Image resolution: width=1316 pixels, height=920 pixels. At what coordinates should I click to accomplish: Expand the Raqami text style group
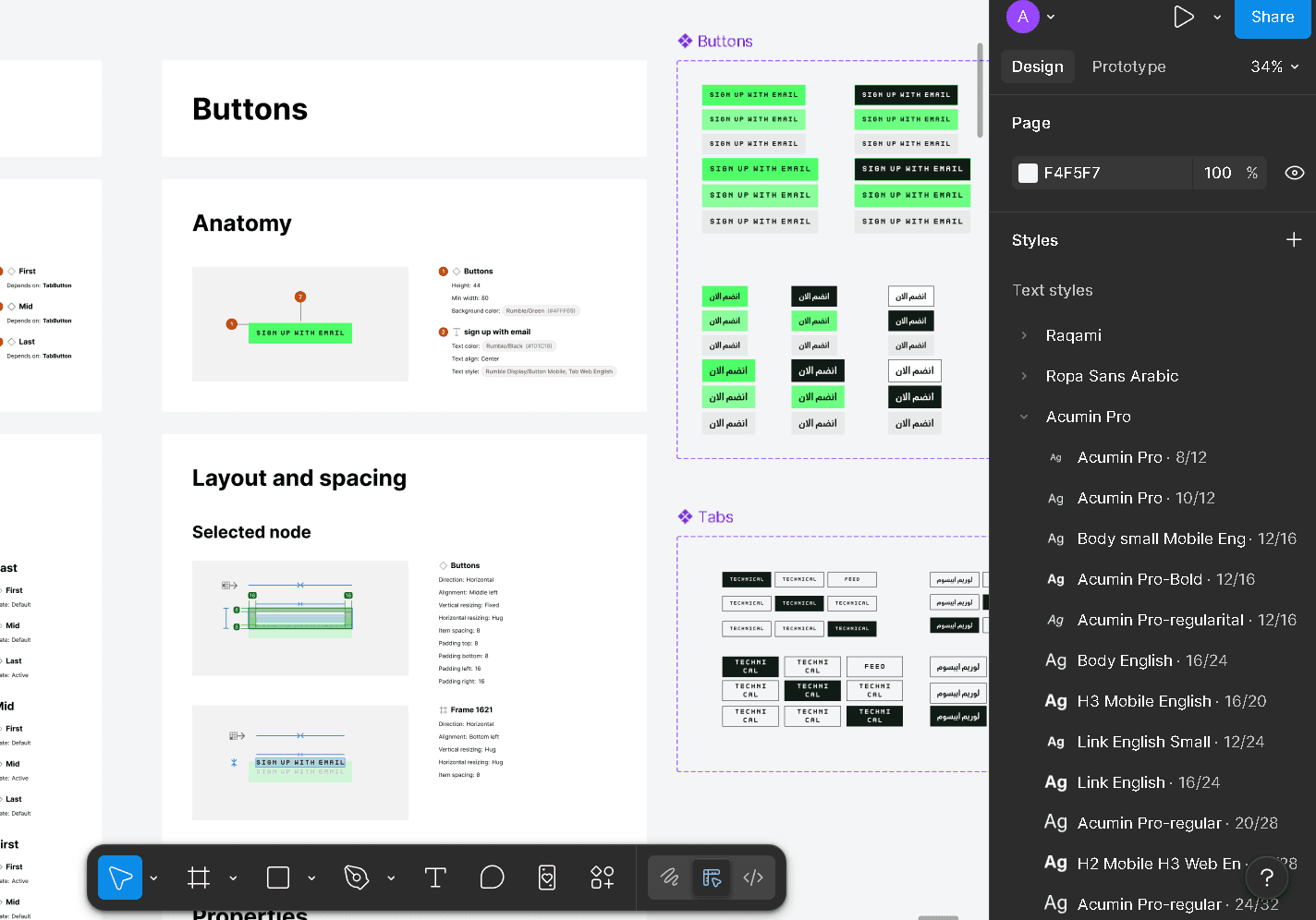pyautogui.click(x=1024, y=335)
